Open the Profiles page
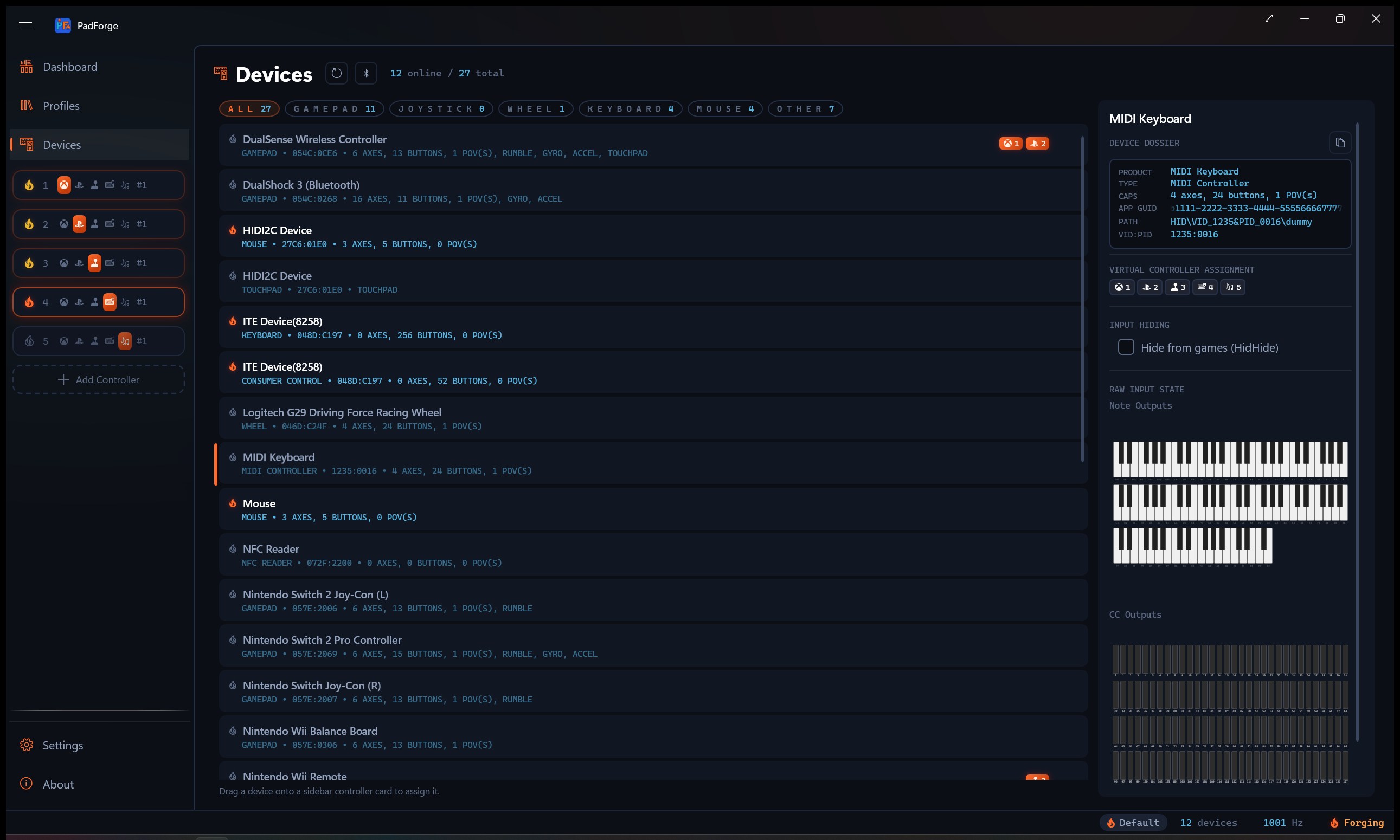The image size is (1400, 840). tap(100, 106)
